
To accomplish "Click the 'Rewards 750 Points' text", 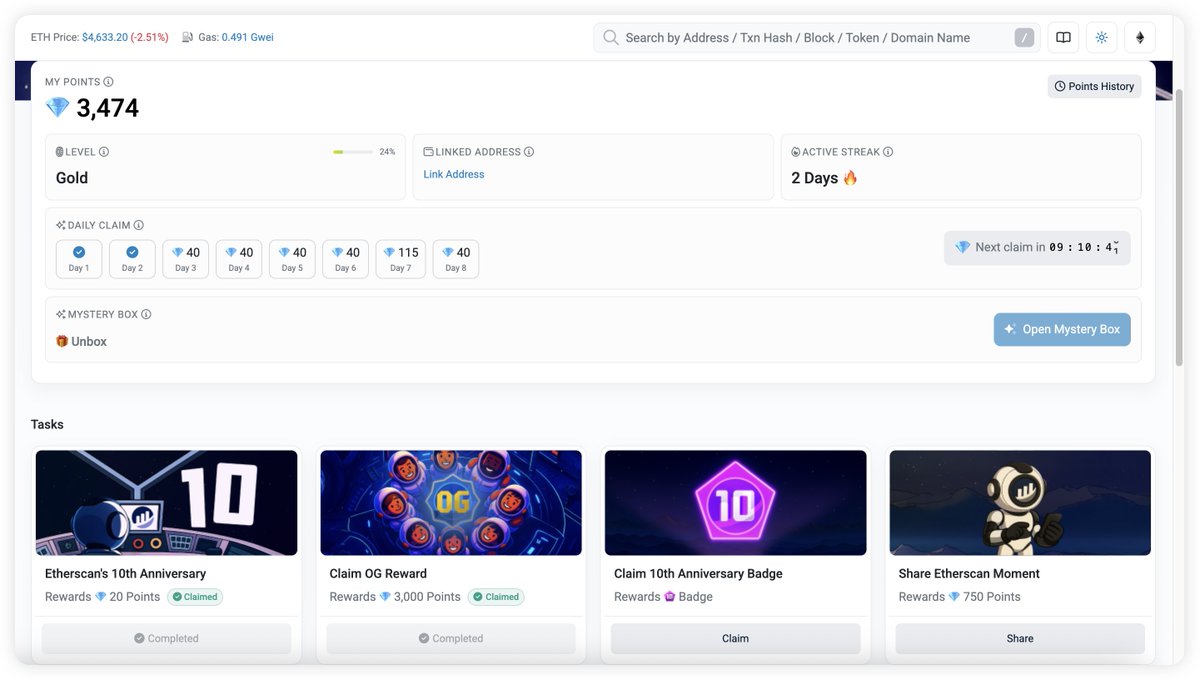I will coord(960,597).
